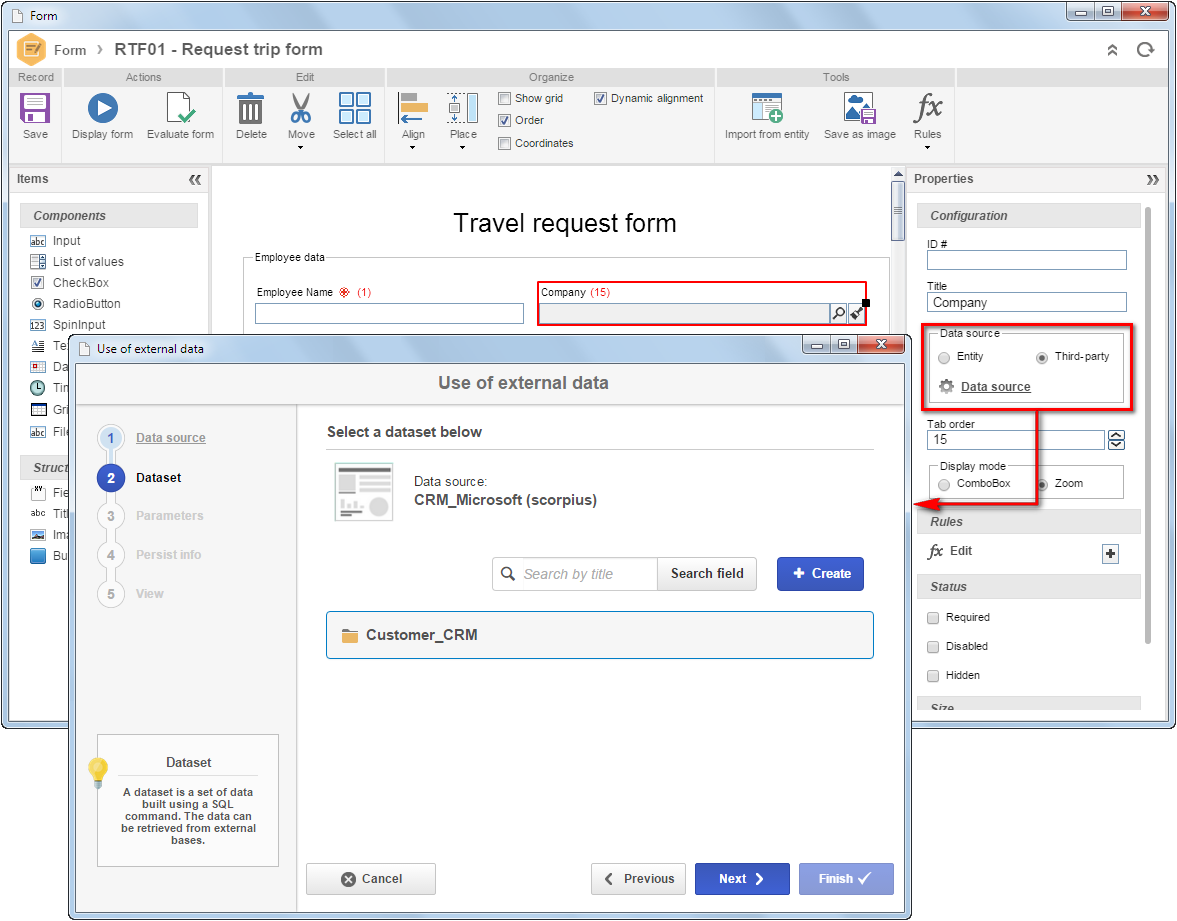
Task: Enable the Show grid checkbox
Action: (505, 98)
